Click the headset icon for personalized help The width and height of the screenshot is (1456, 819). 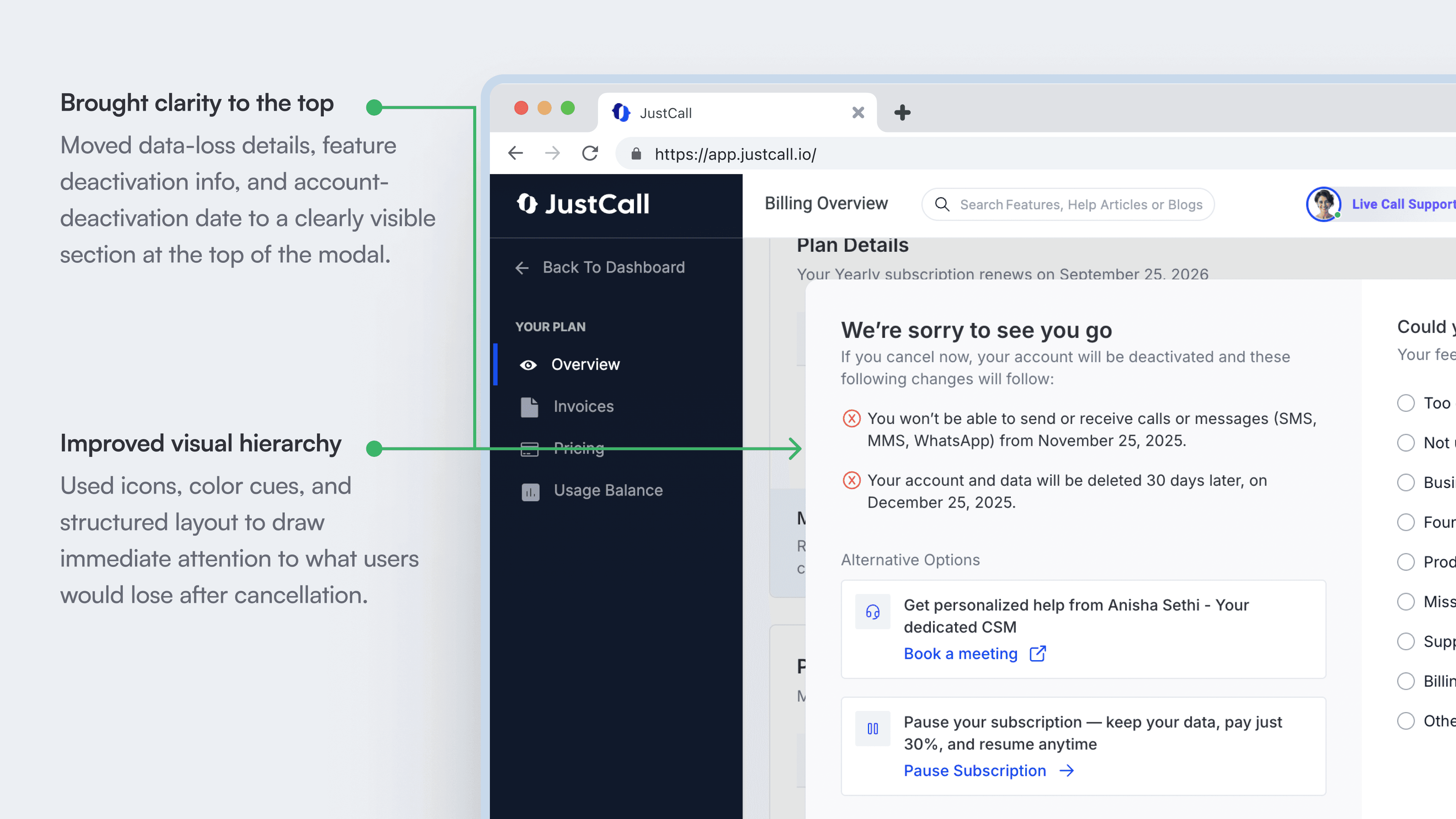pos(872,612)
